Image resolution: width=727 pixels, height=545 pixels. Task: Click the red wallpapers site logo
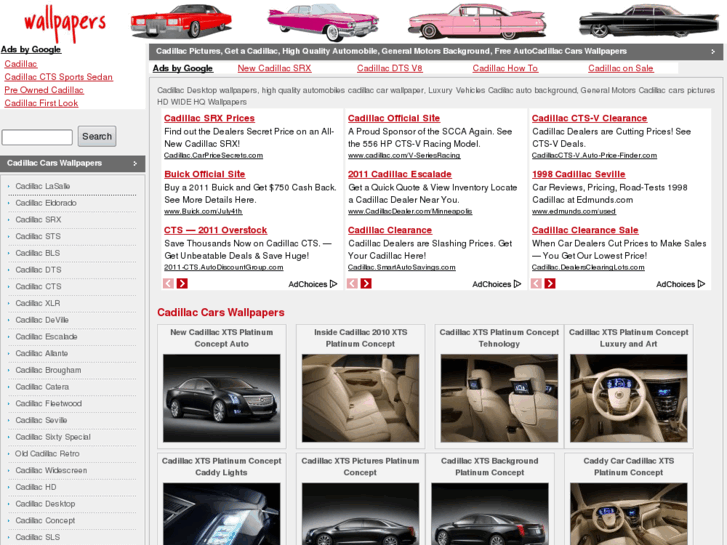pyautogui.click(x=65, y=22)
